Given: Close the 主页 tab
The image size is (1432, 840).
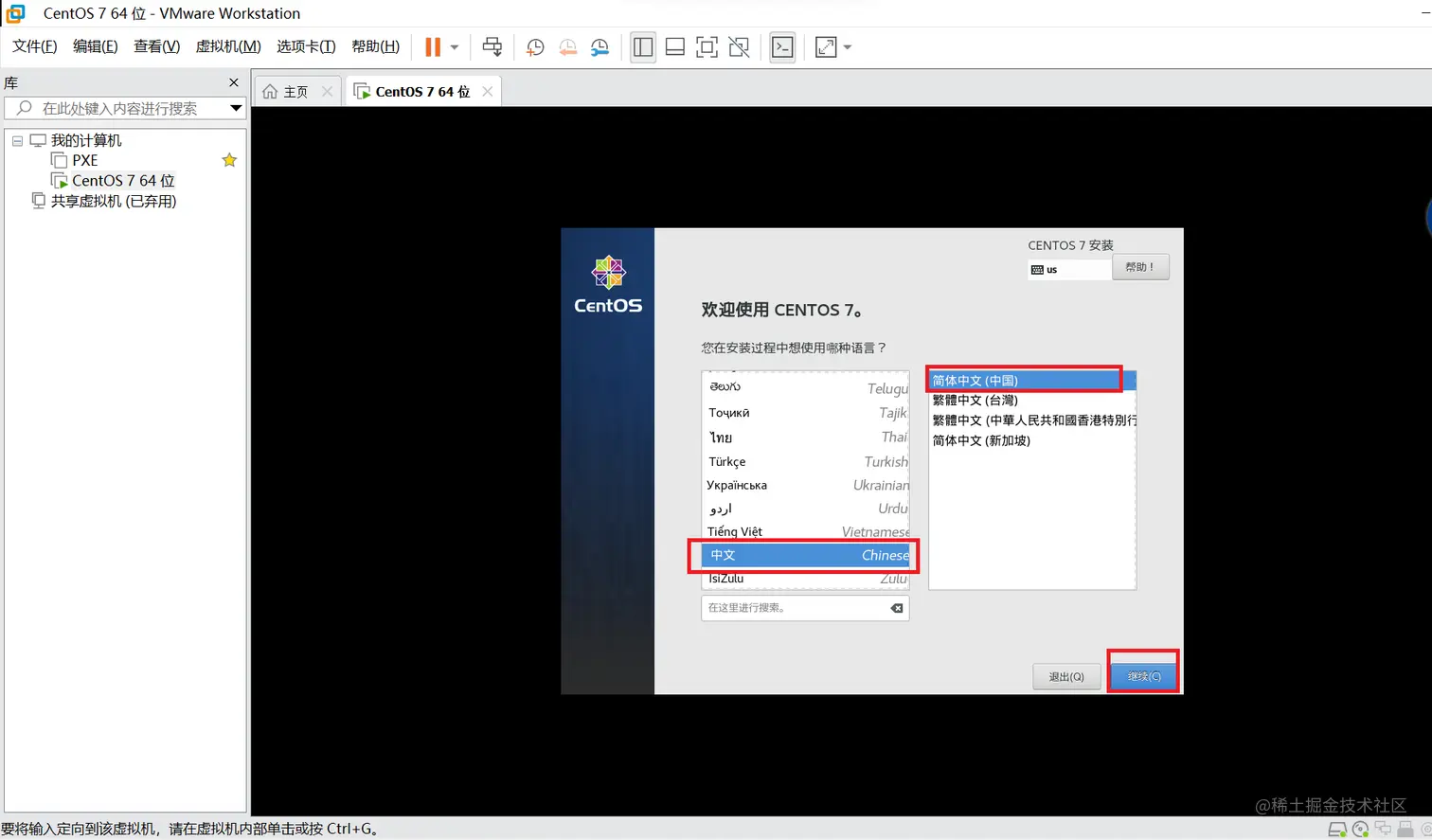Looking at the screenshot, I should click(x=328, y=91).
